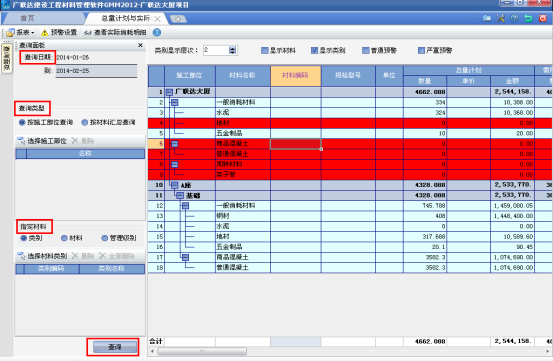
Task: Select 按材料汇总查询 radio option
Action: point(85,122)
